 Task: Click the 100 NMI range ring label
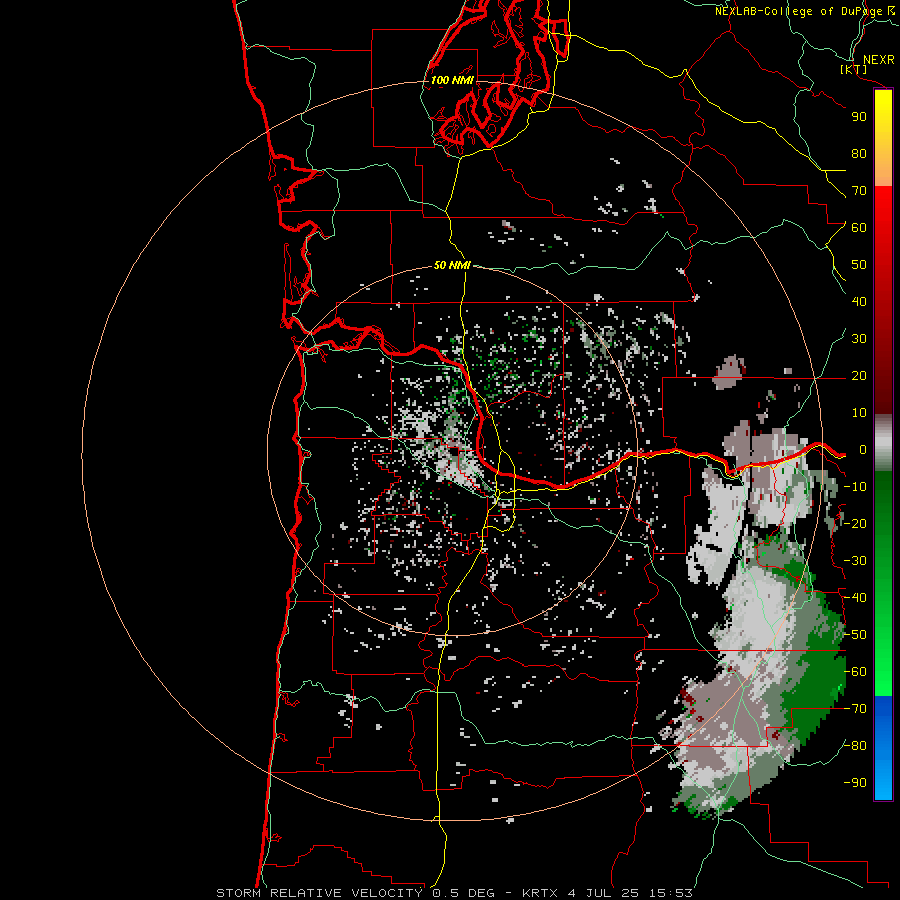click(x=452, y=80)
